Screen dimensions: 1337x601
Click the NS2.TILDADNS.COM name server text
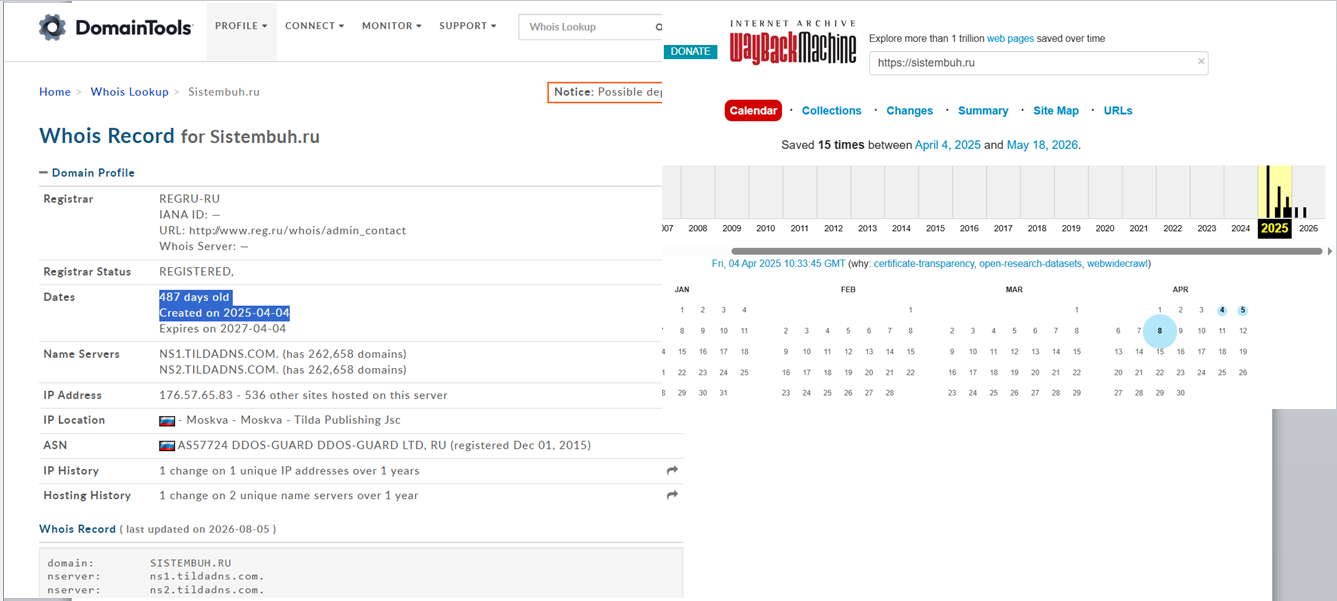tap(218, 370)
